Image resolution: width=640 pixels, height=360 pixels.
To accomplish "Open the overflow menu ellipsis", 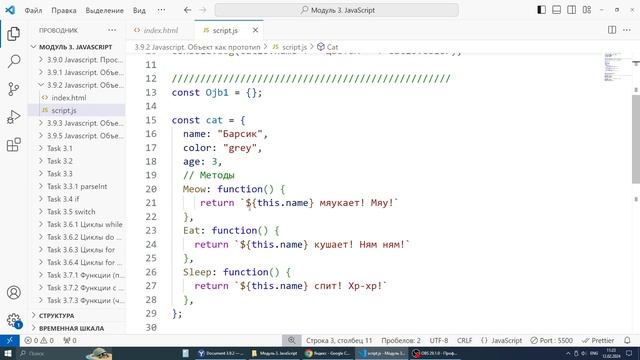I will pos(161,10).
